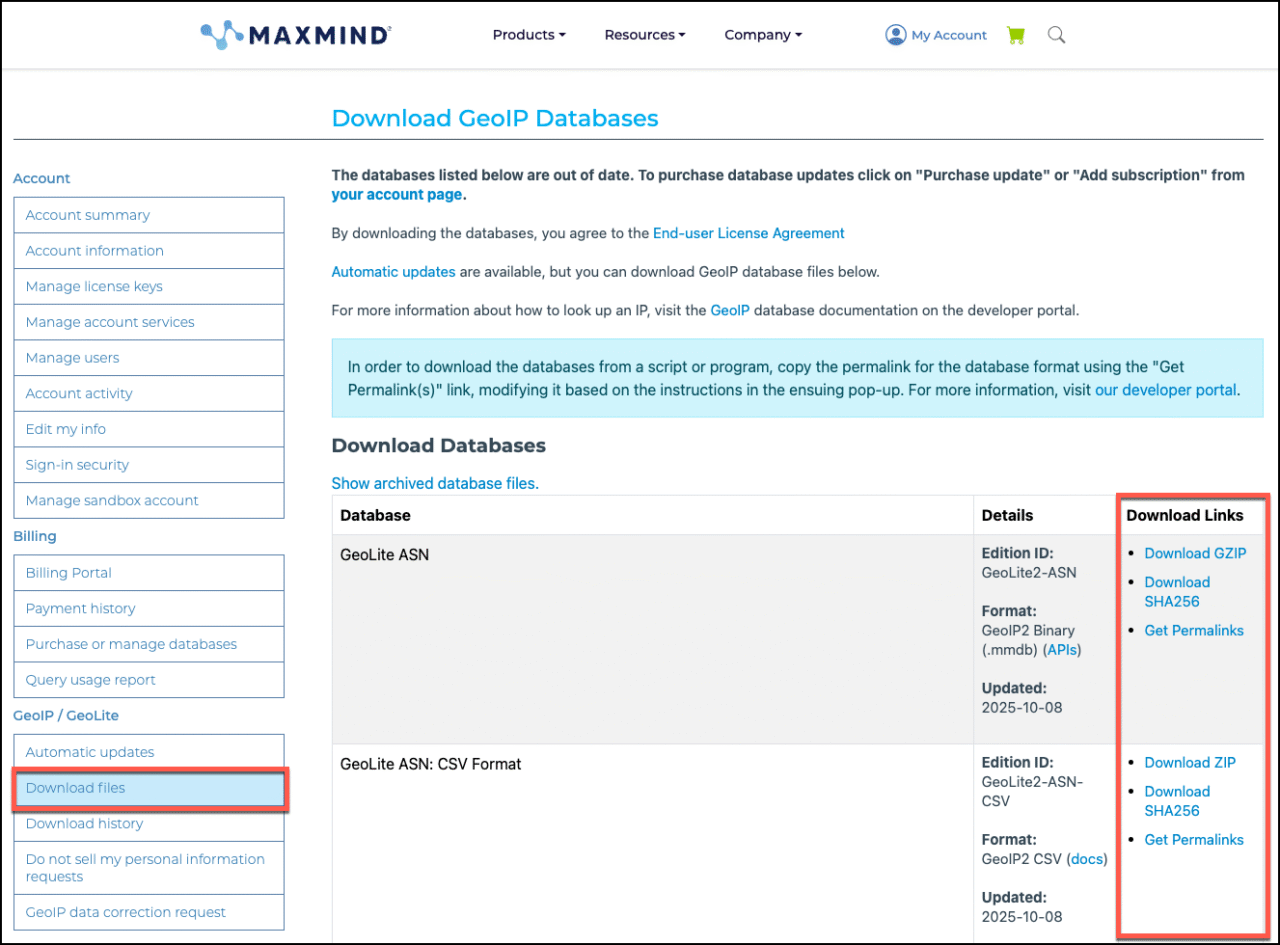Open the CSV docs link
Screen dimensions: 1280x945
coord(1087,858)
